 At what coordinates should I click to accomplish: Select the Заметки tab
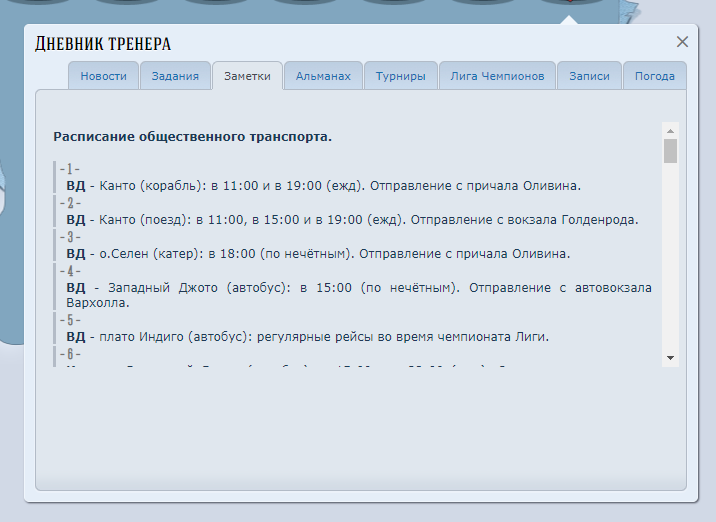[247, 76]
